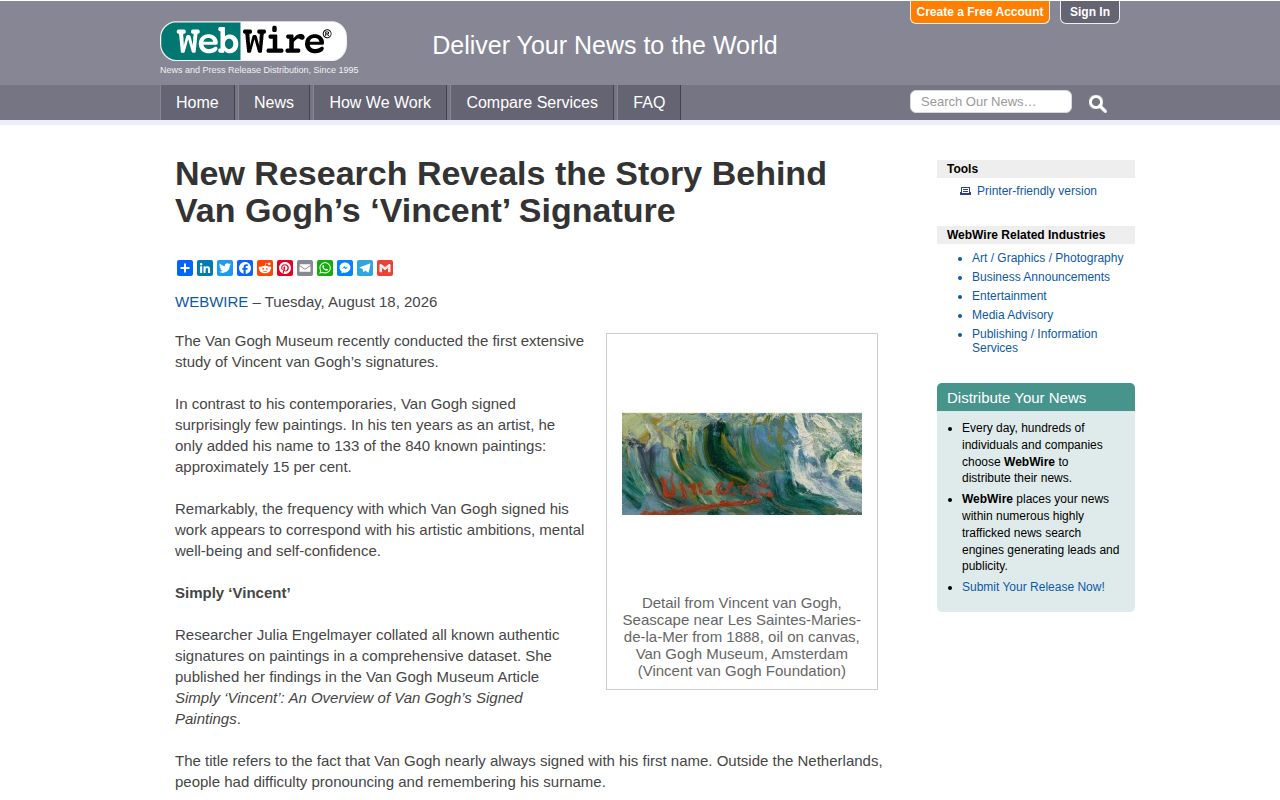Open the How We Work page
The width and height of the screenshot is (1280, 800).
tap(380, 102)
